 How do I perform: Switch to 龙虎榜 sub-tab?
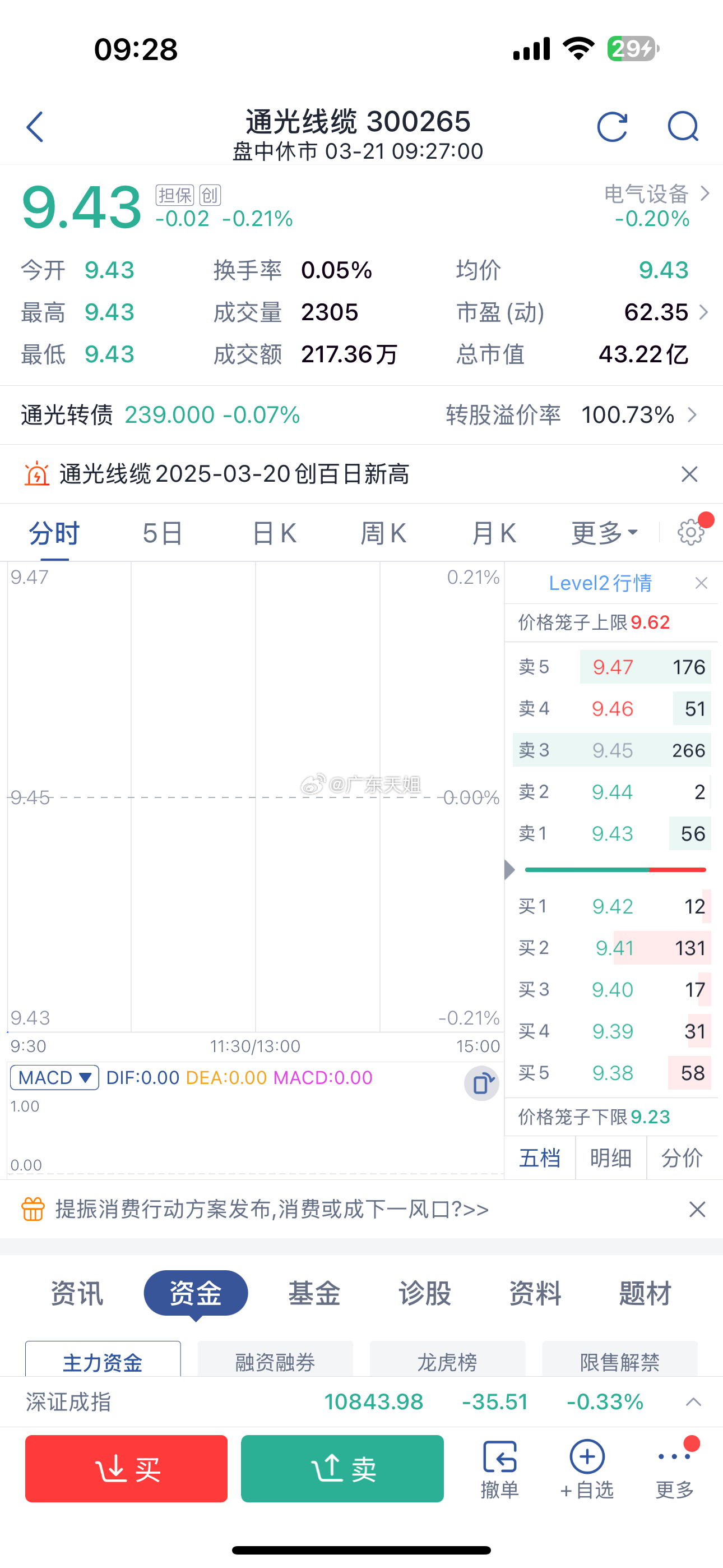(447, 1359)
